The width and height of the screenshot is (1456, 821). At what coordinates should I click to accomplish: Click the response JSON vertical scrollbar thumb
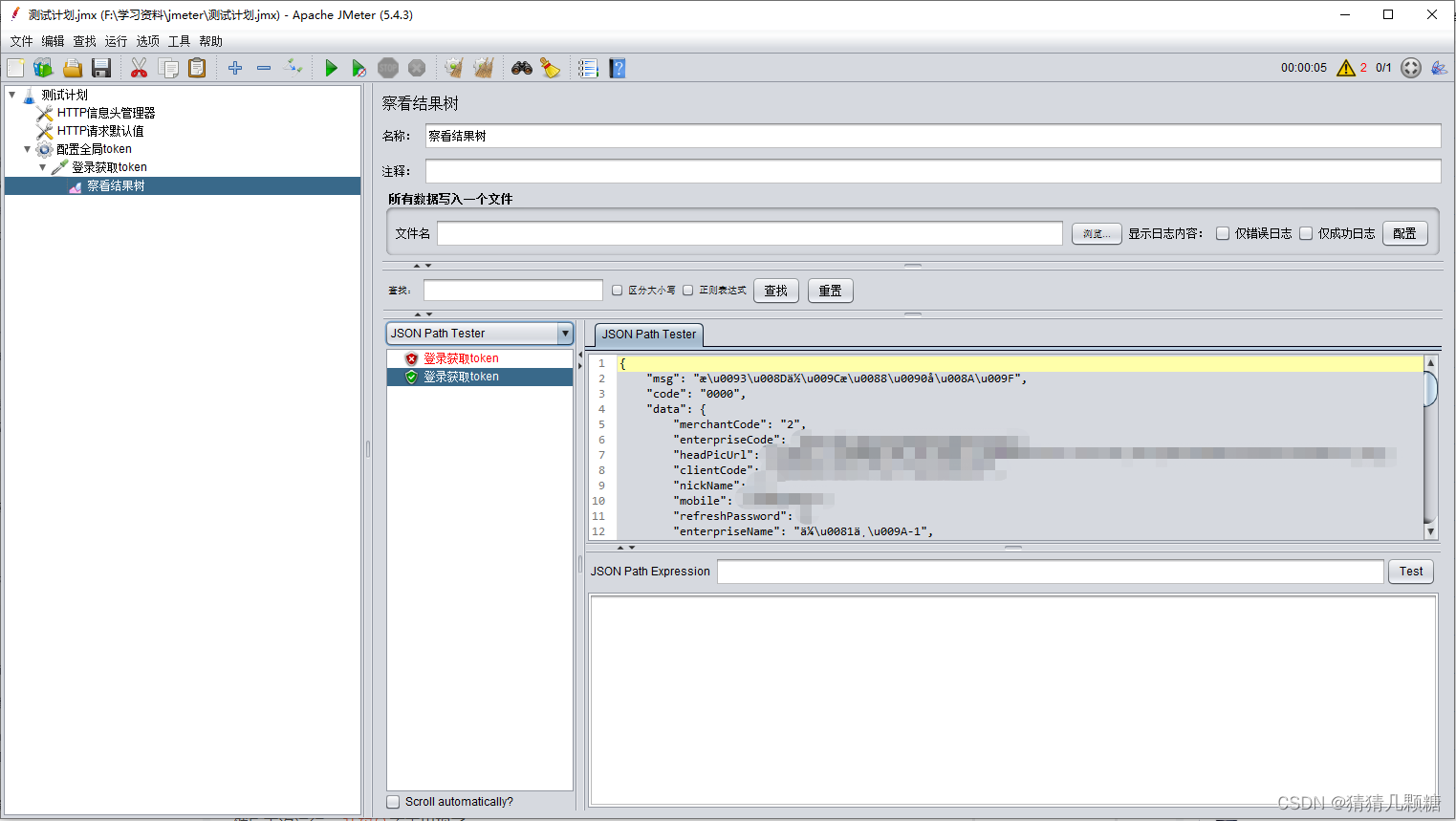click(1430, 389)
